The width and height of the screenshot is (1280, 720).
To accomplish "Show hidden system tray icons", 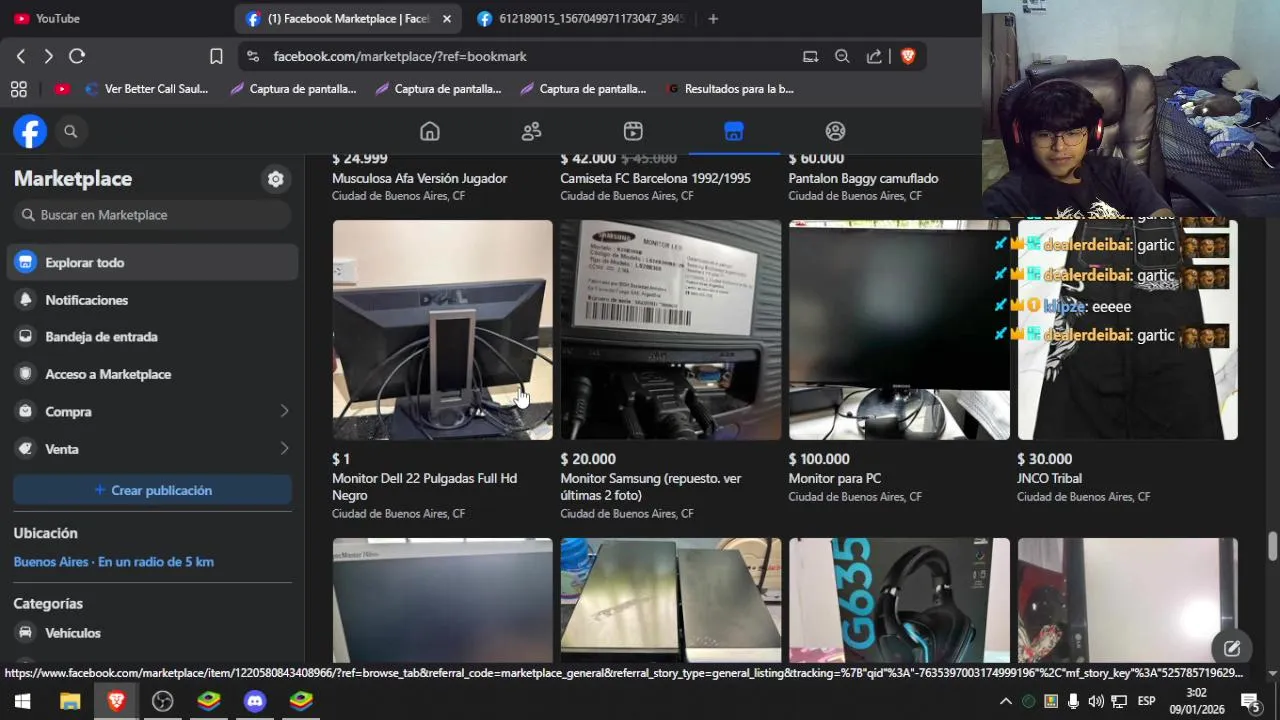I will [x=1006, y=701].
